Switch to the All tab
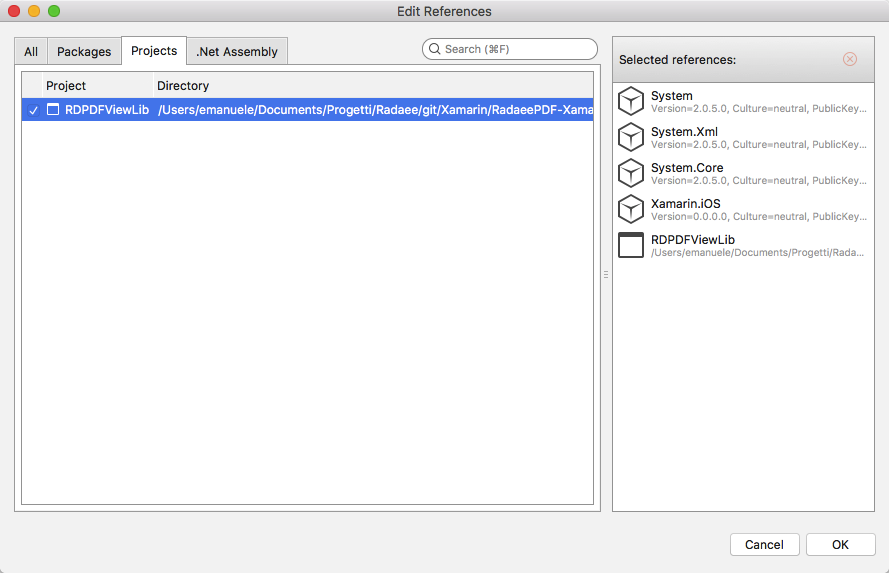The height and width of the screenshot is (573, 889). point(31,51)
